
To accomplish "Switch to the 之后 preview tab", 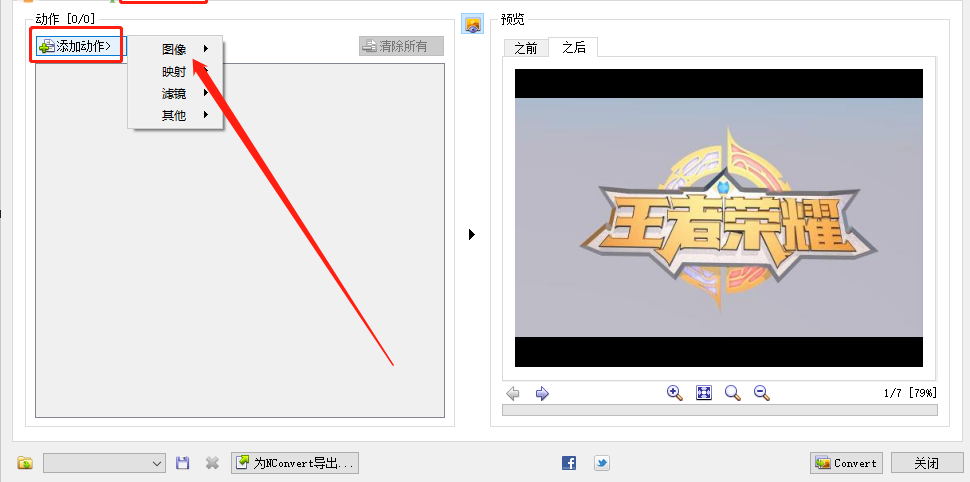I will point(573,47).
